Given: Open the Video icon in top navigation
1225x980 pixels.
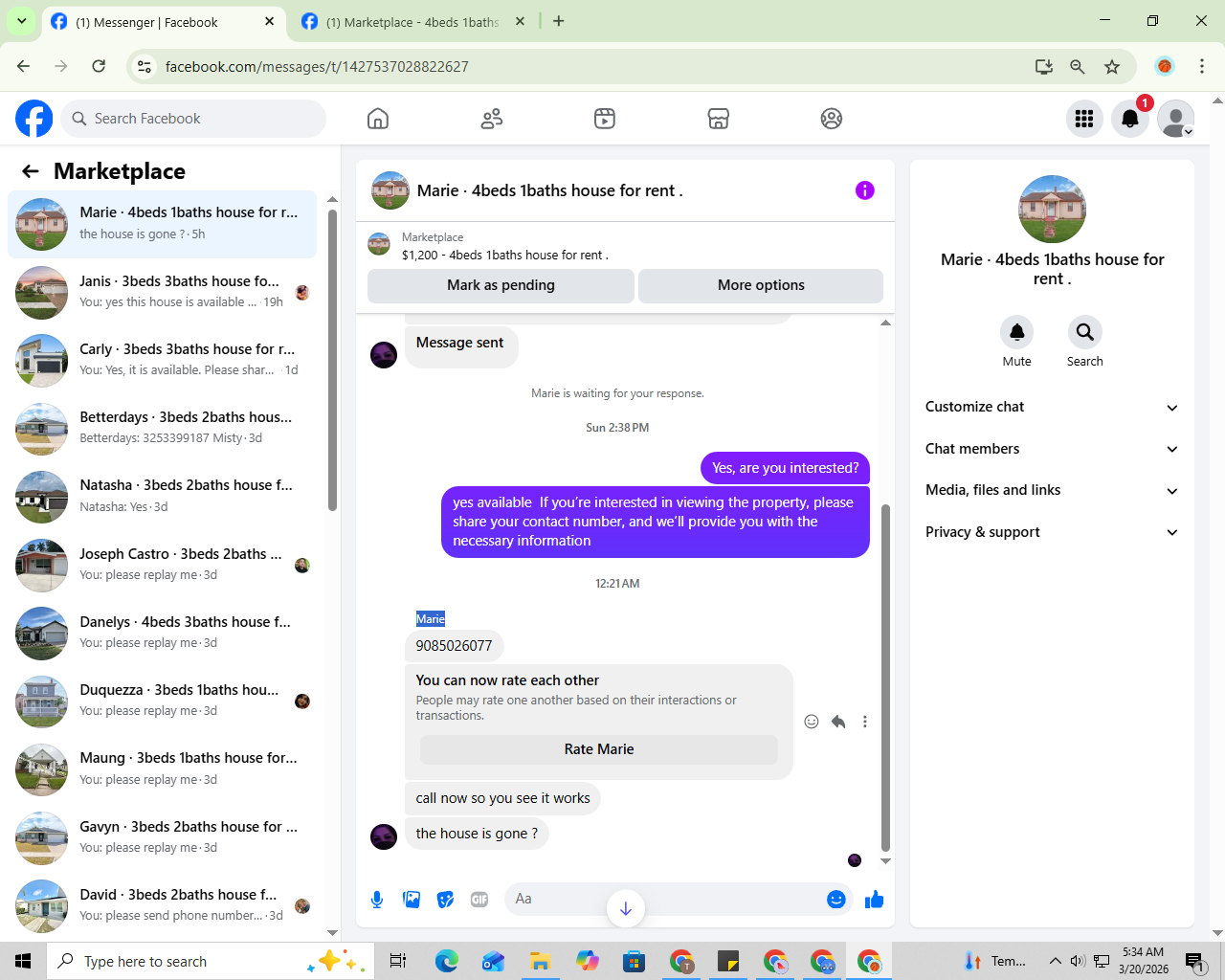Looking at the screenshot, I should [605, 119].
